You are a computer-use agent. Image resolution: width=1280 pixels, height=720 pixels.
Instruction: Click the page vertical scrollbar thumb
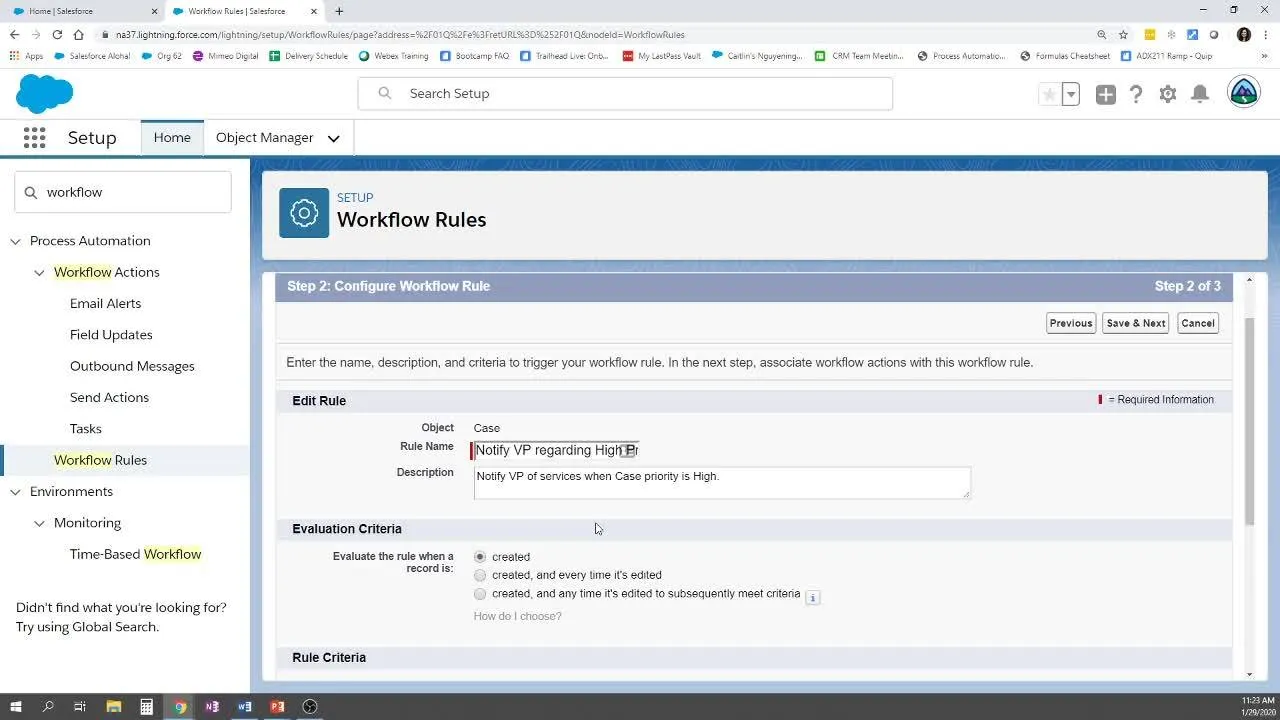(1249, 420)
